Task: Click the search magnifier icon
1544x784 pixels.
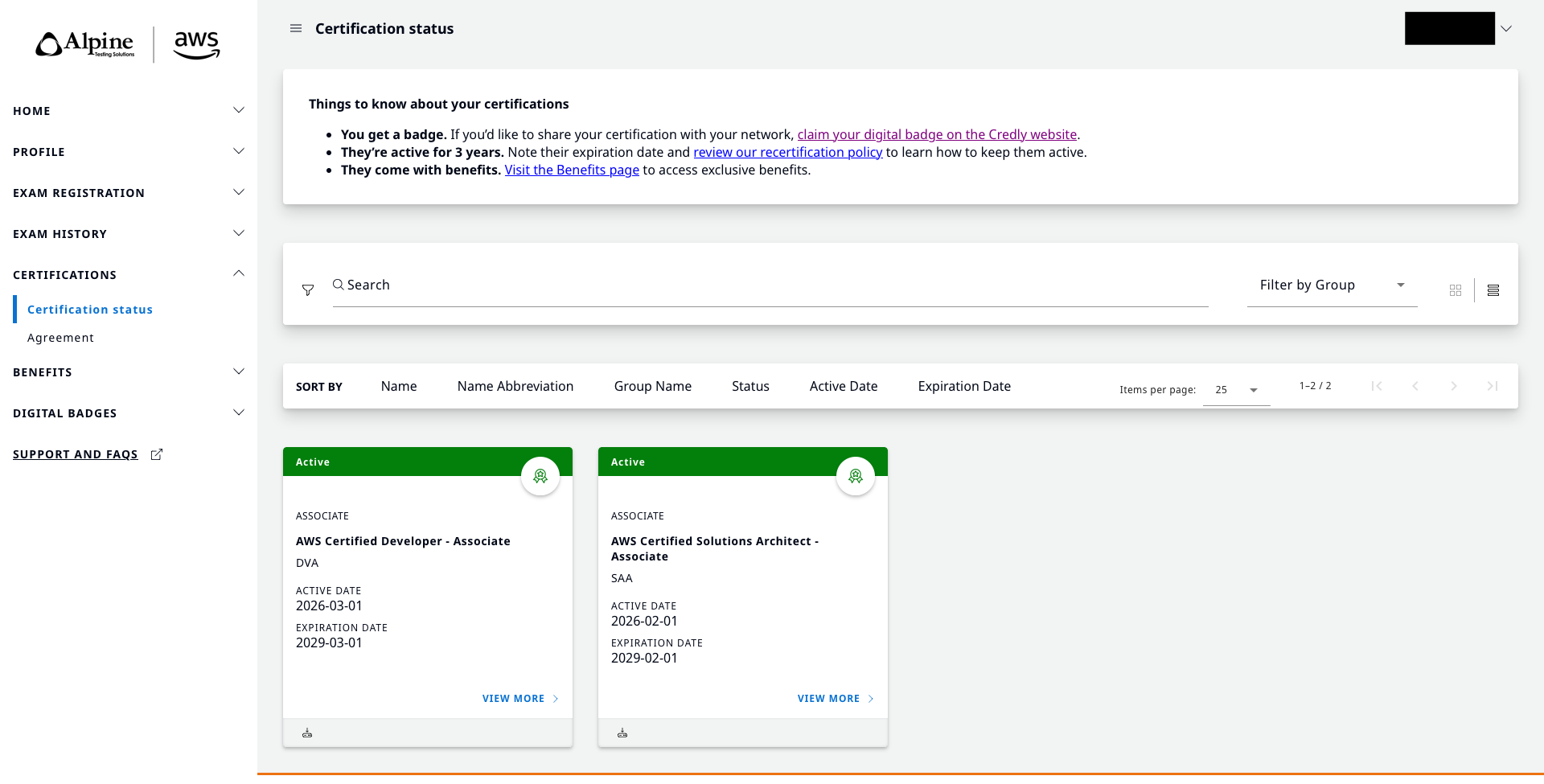Action: (x=339, y=285)
